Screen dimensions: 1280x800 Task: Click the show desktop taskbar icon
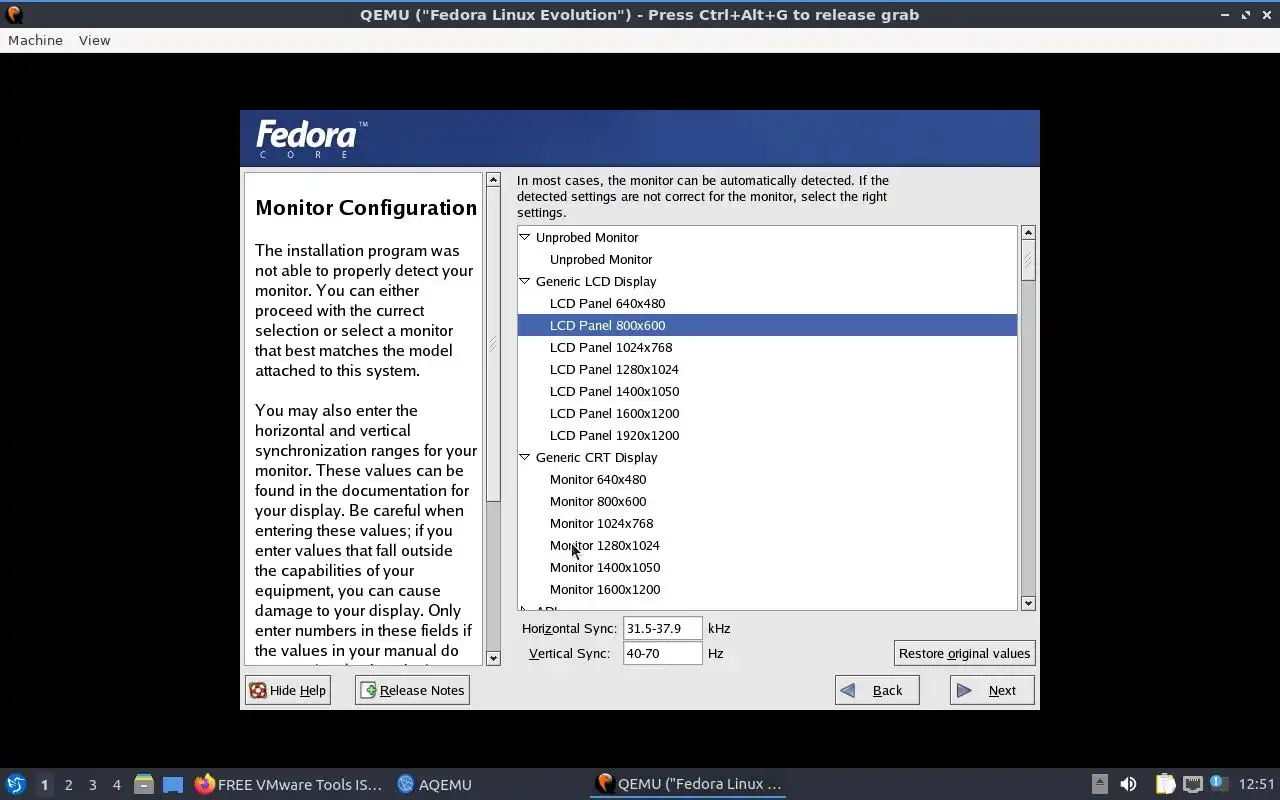pyautogui.click(x=173, y=784)
